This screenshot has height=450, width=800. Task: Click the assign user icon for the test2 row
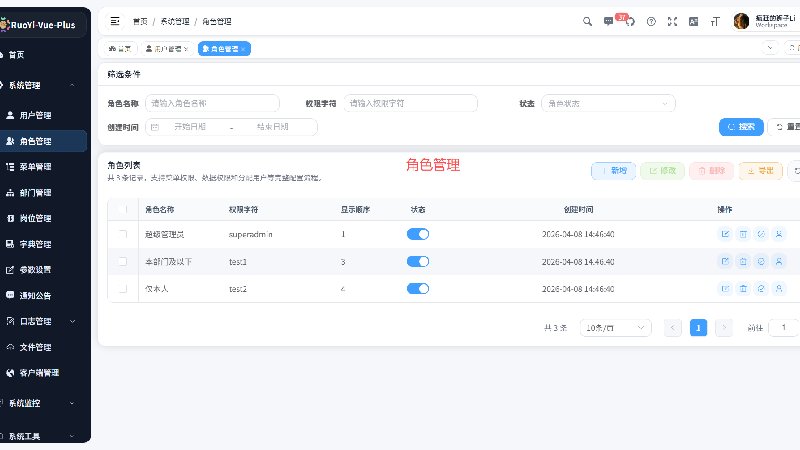coord(779,288)
